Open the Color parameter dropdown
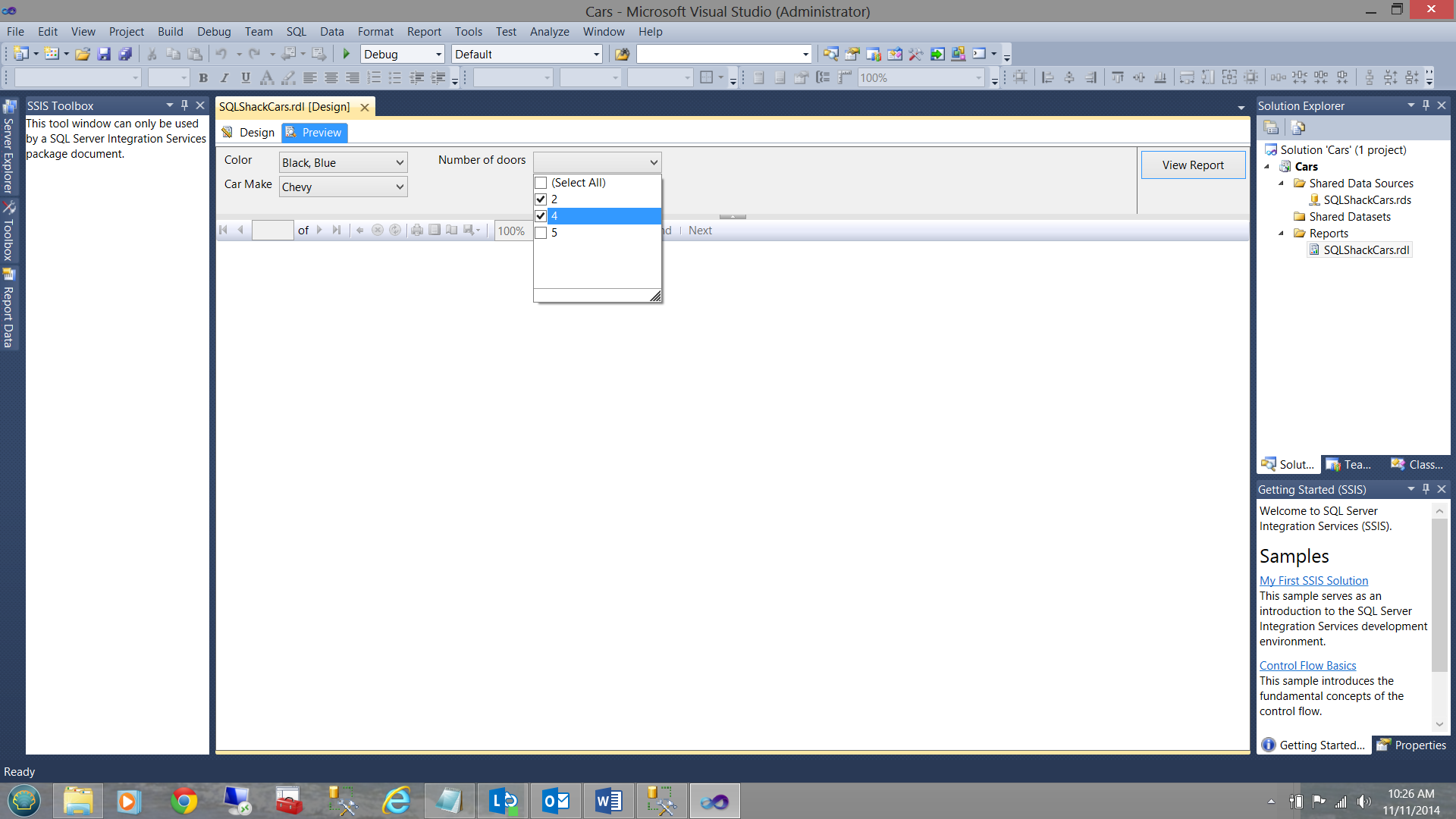 [x=399, y=163]
